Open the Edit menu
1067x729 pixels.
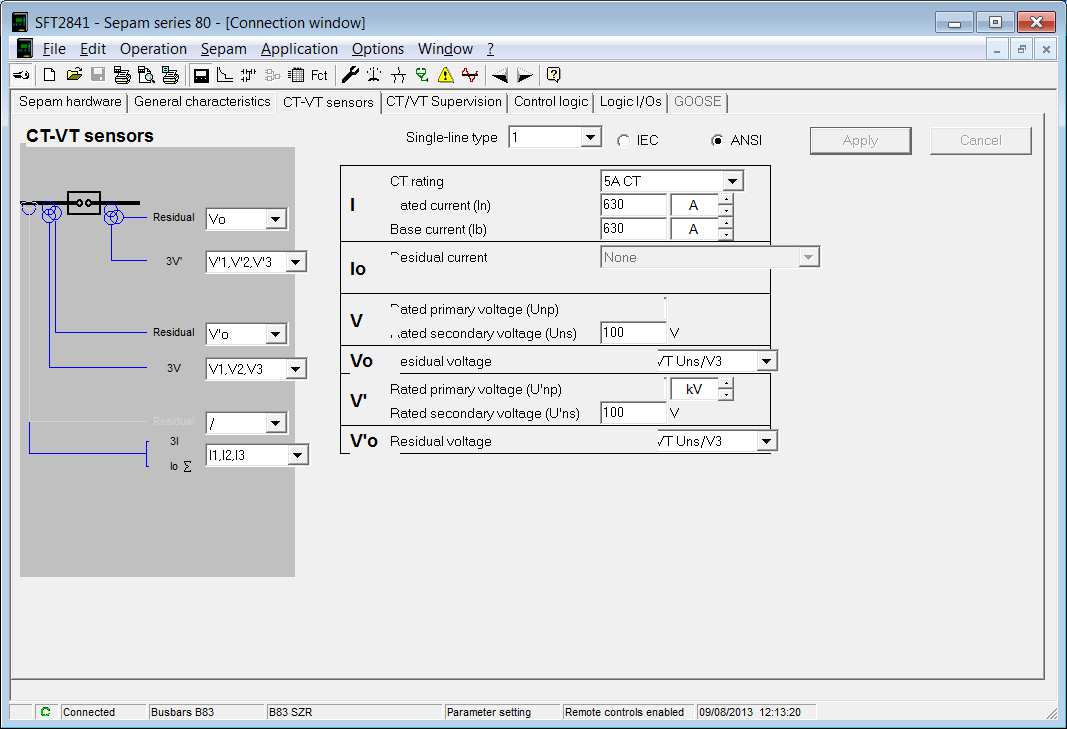93,49
